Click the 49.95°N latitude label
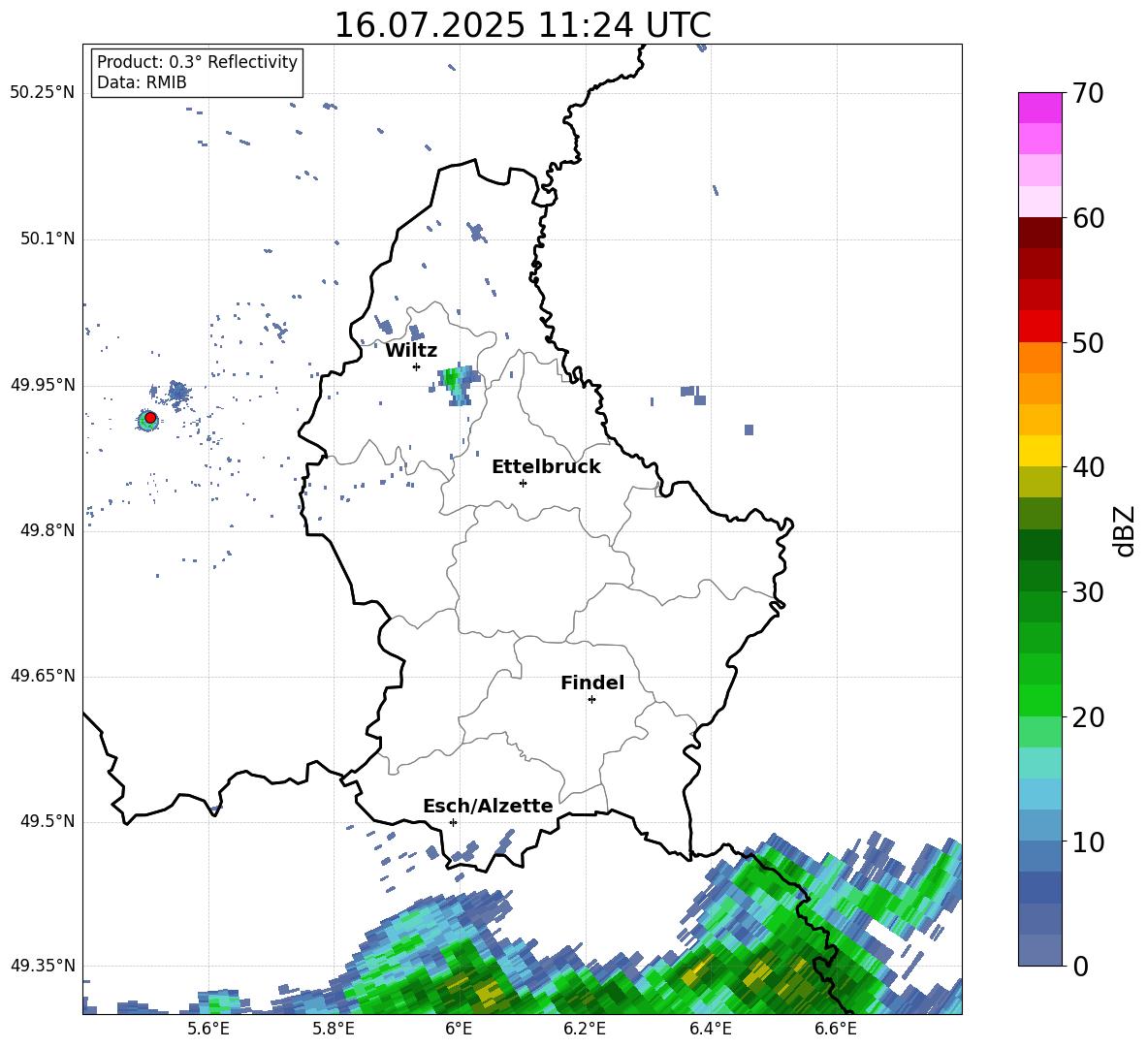 click(43, 385)
